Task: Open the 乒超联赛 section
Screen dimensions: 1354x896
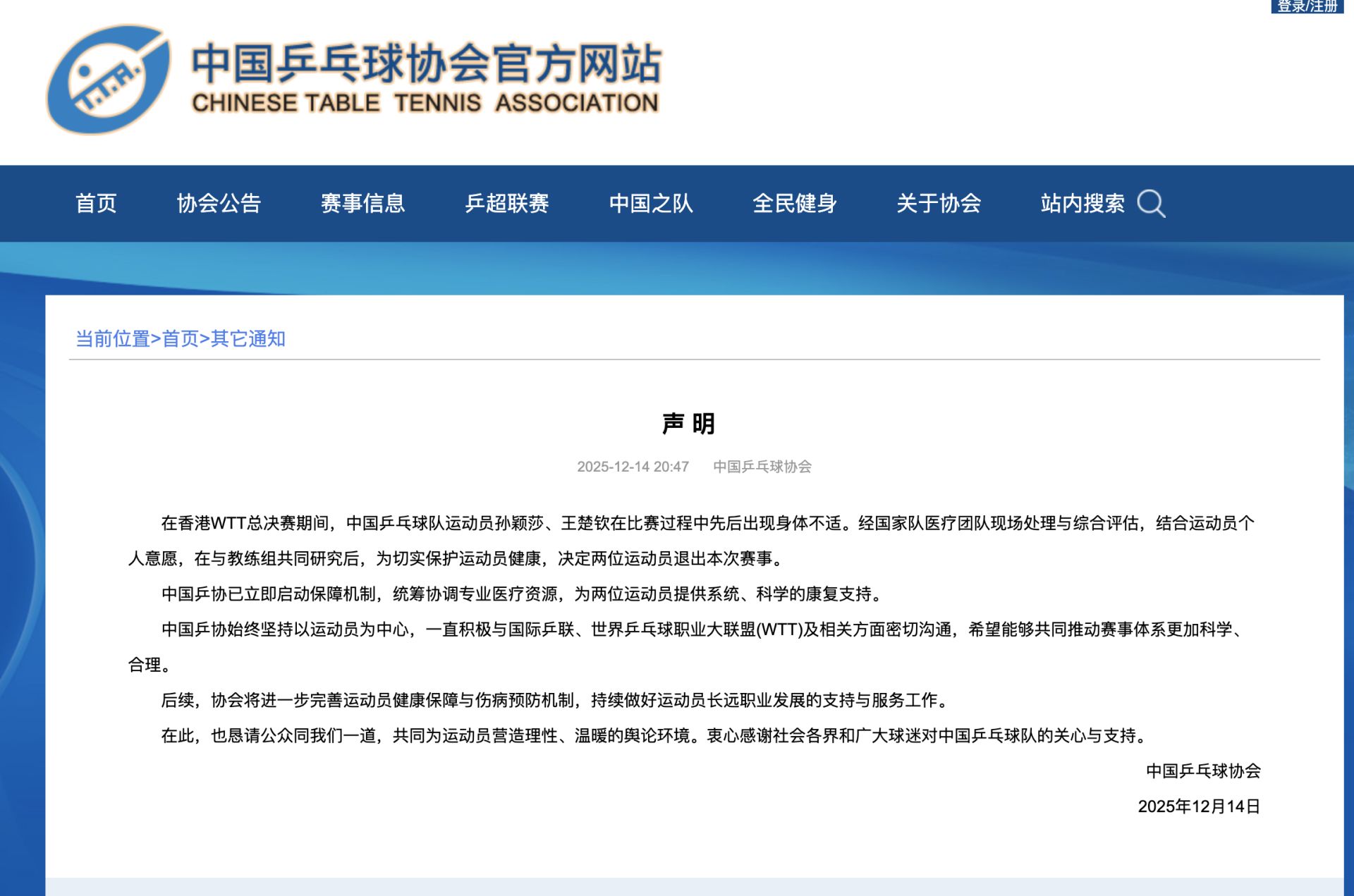Action: pos(508,204)
